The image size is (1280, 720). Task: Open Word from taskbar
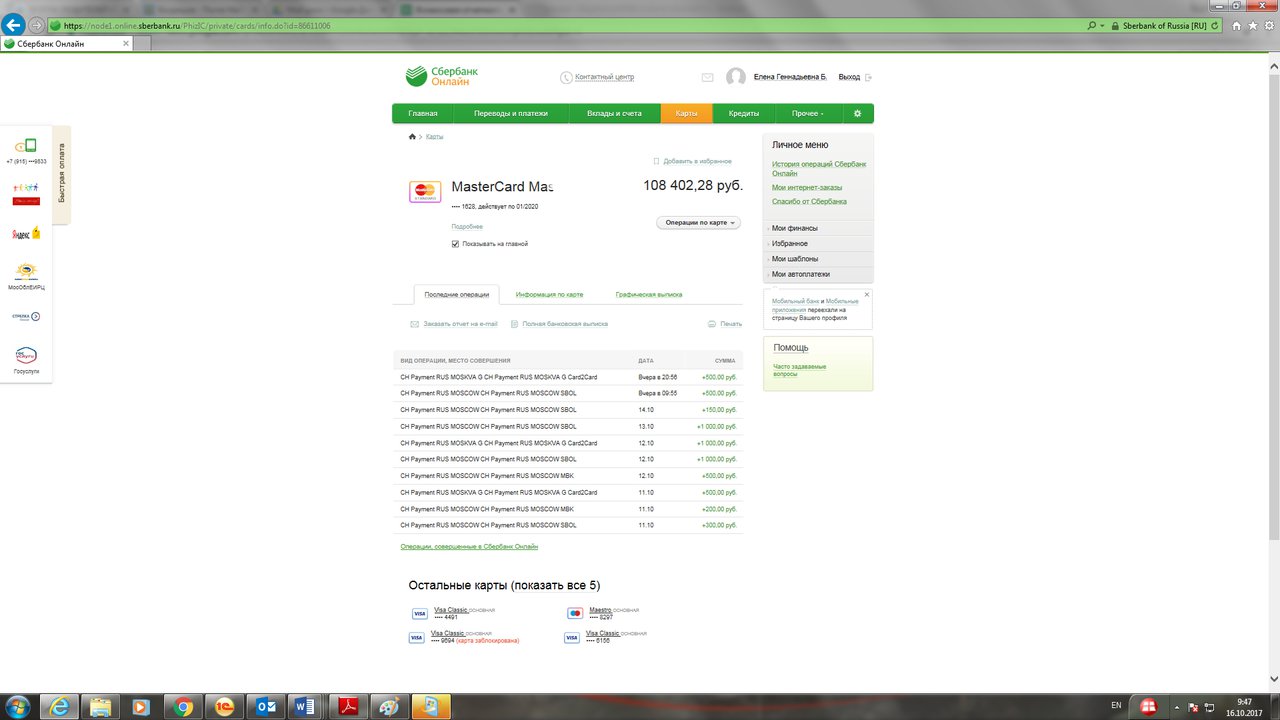point(307,707)
